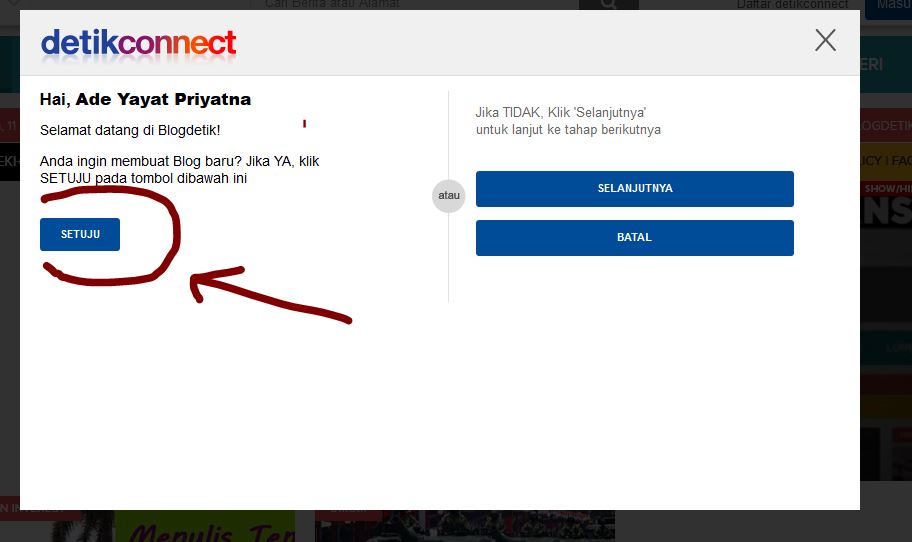The width and height of the screenshot is (912, 542).
Task: Click the greeting 'Hai, Ade Yayat Priyatna'
Action: [x=145, y=99]
